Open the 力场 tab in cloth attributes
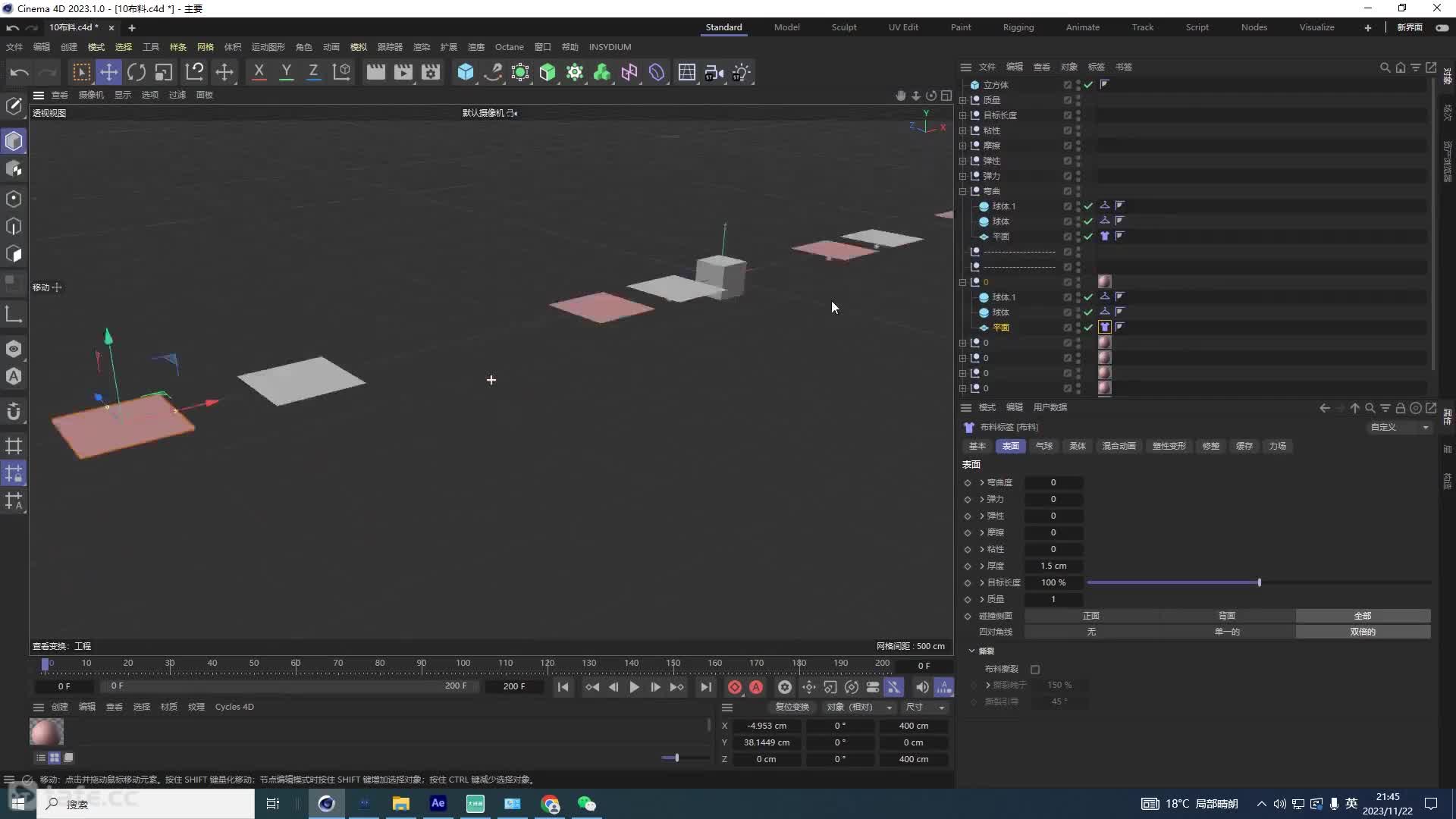The width and height of the screenshot is (1456, 819). pyautogui.click(x=1278, y=446)
